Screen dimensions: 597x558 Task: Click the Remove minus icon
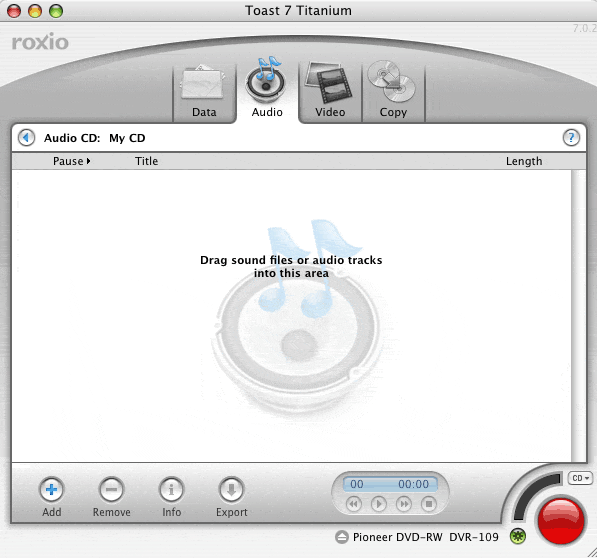[111, 489]
